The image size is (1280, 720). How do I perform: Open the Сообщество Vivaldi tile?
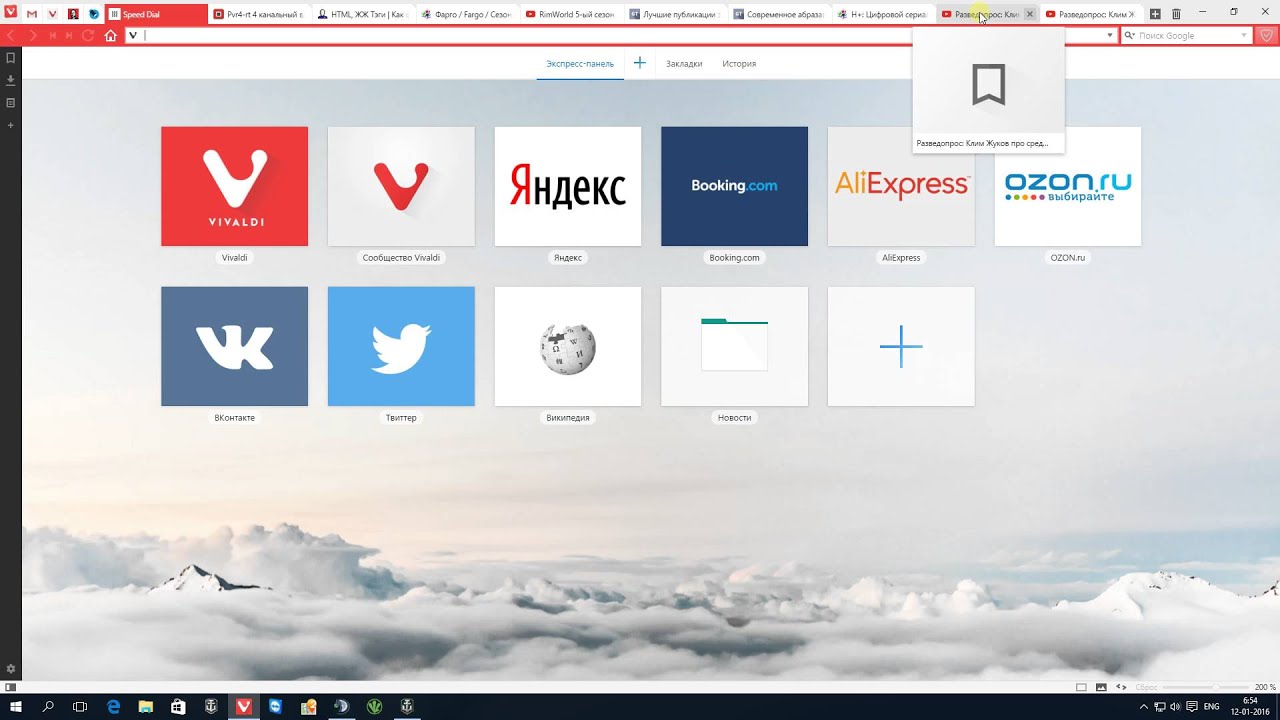(401, 186)
